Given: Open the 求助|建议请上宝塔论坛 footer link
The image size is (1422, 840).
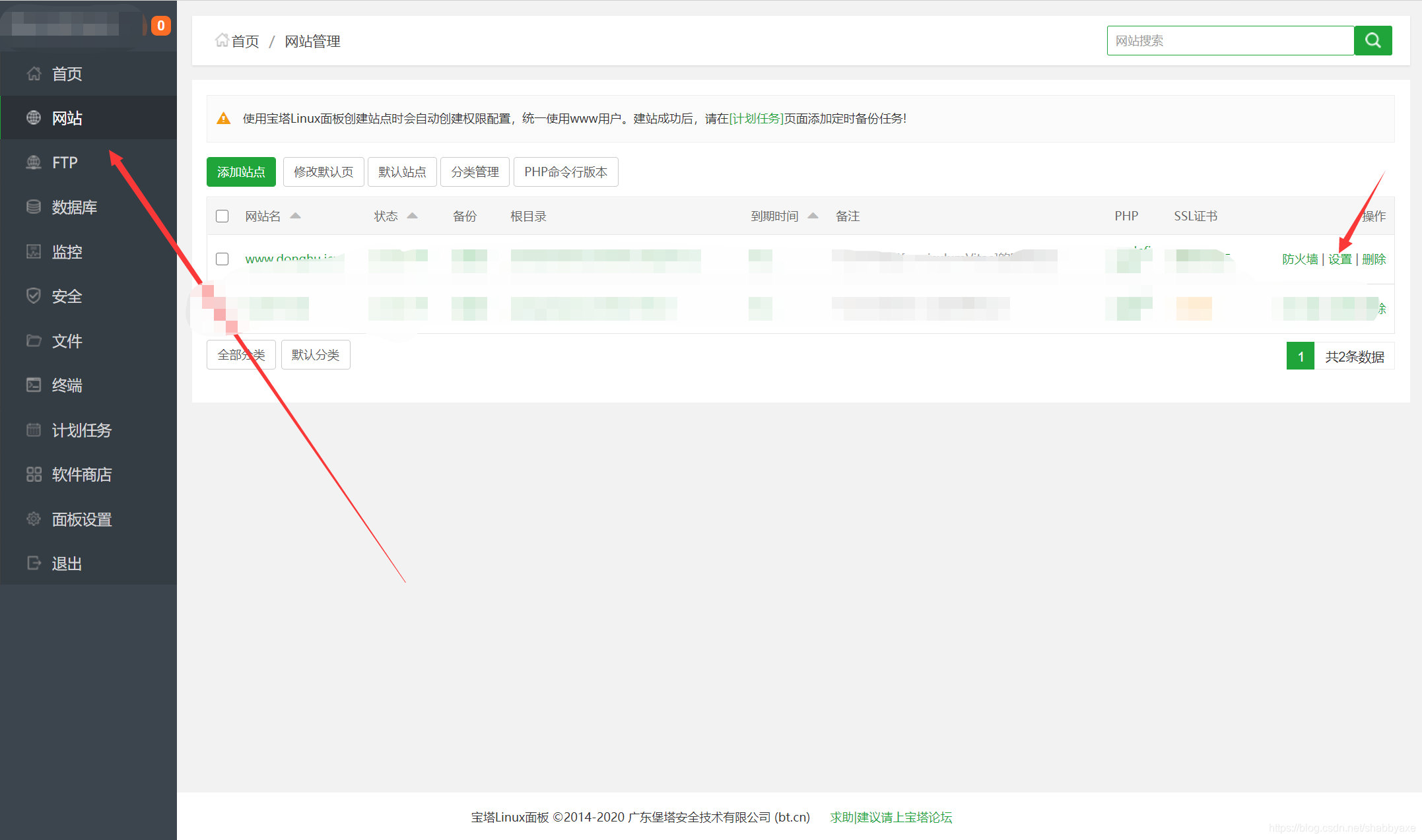Looking at the screenshot, I should click(891, 818).
